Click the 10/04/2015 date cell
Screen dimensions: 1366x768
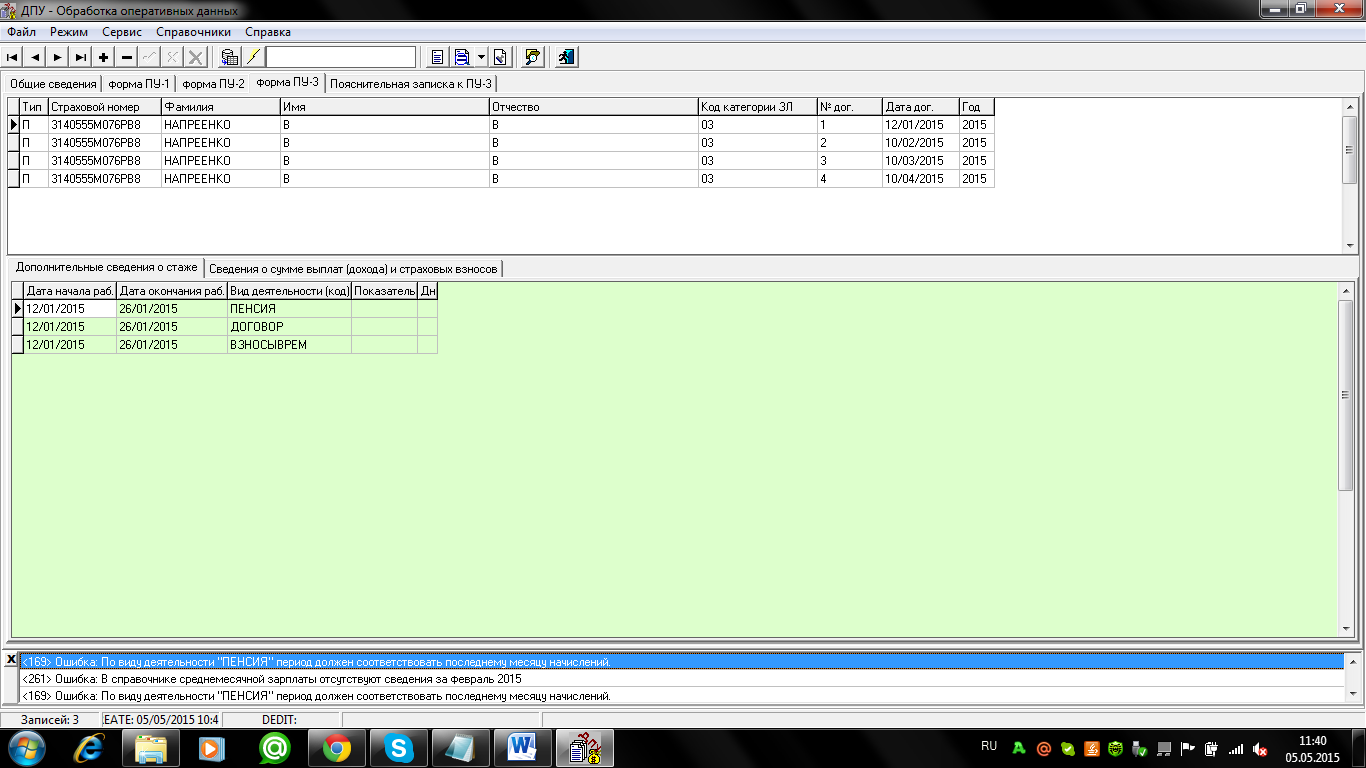pyautogui.click(x=920, y=179)
